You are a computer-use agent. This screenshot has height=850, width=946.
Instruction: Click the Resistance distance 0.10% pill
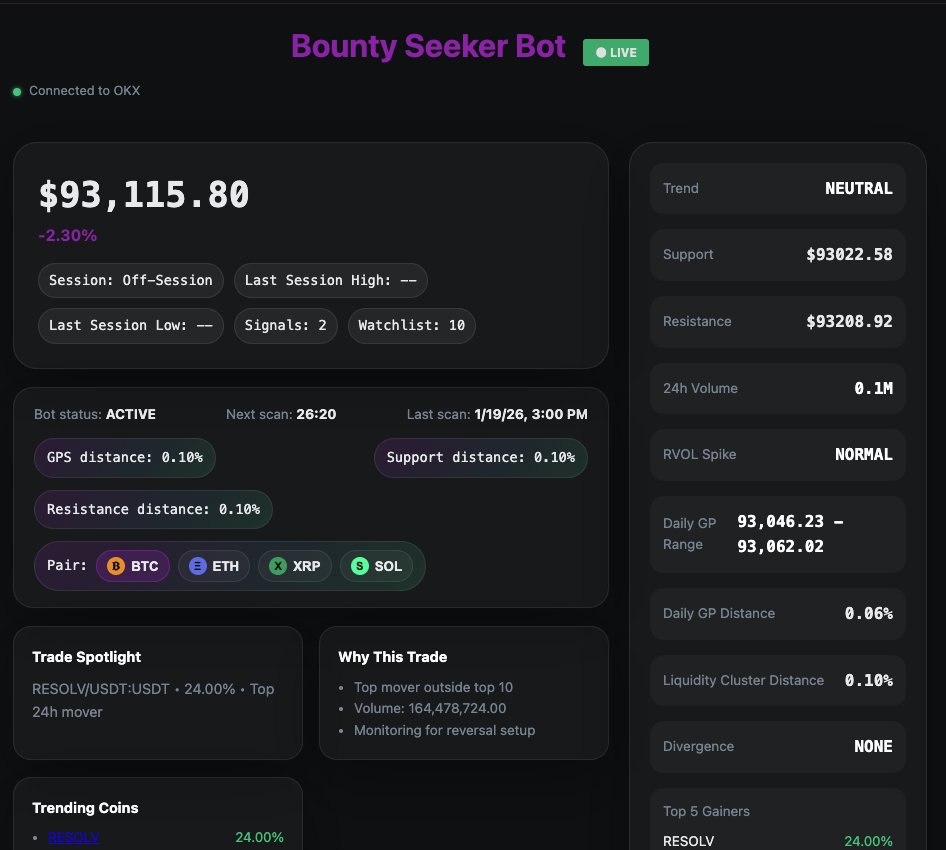click(x=153, y=510)
